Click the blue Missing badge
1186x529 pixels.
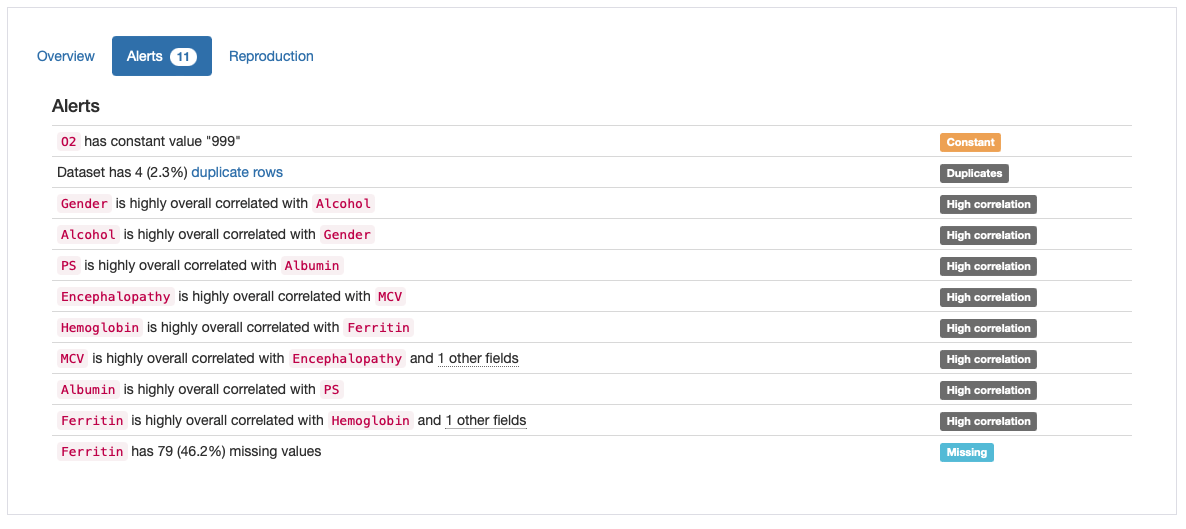tap(967, 453)
